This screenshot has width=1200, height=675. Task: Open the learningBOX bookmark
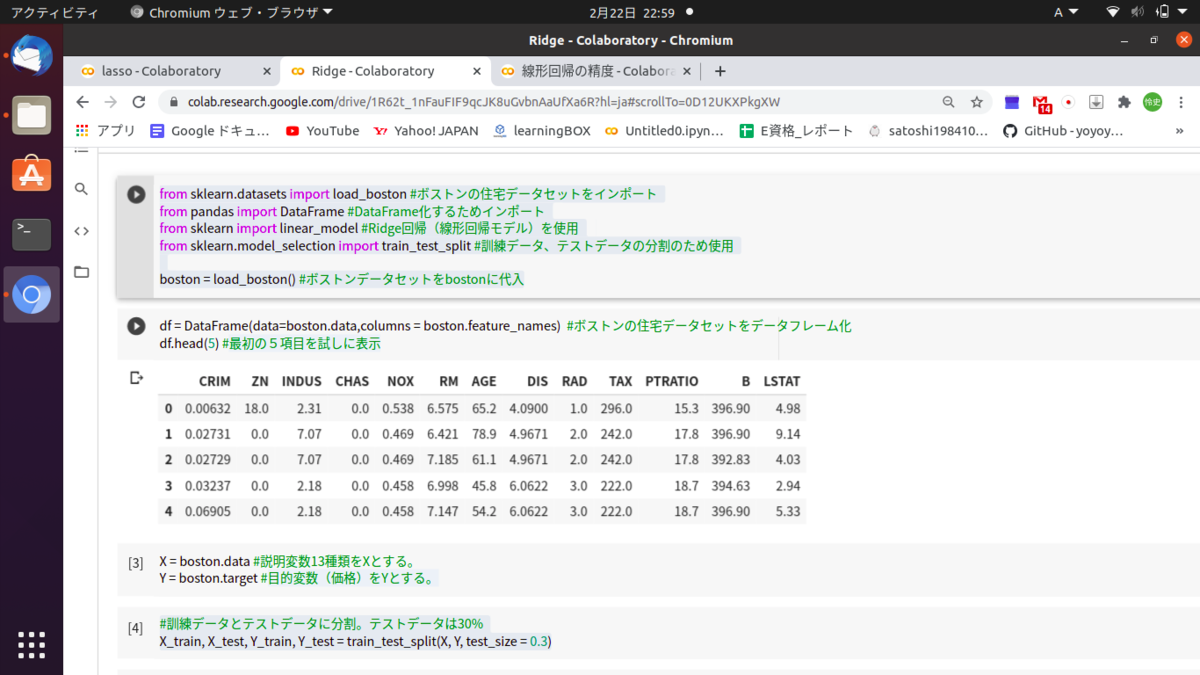click(x=541, y=131)
